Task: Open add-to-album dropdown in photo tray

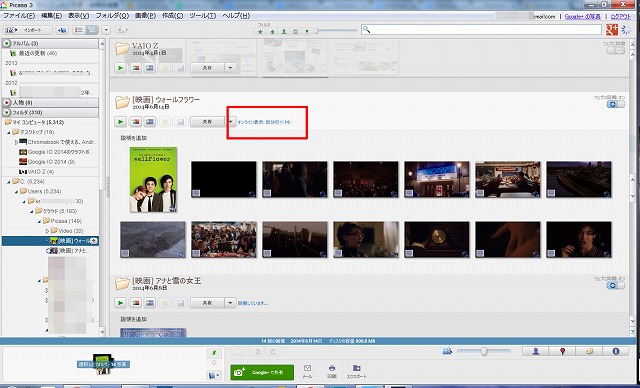Action: (215, 375)
